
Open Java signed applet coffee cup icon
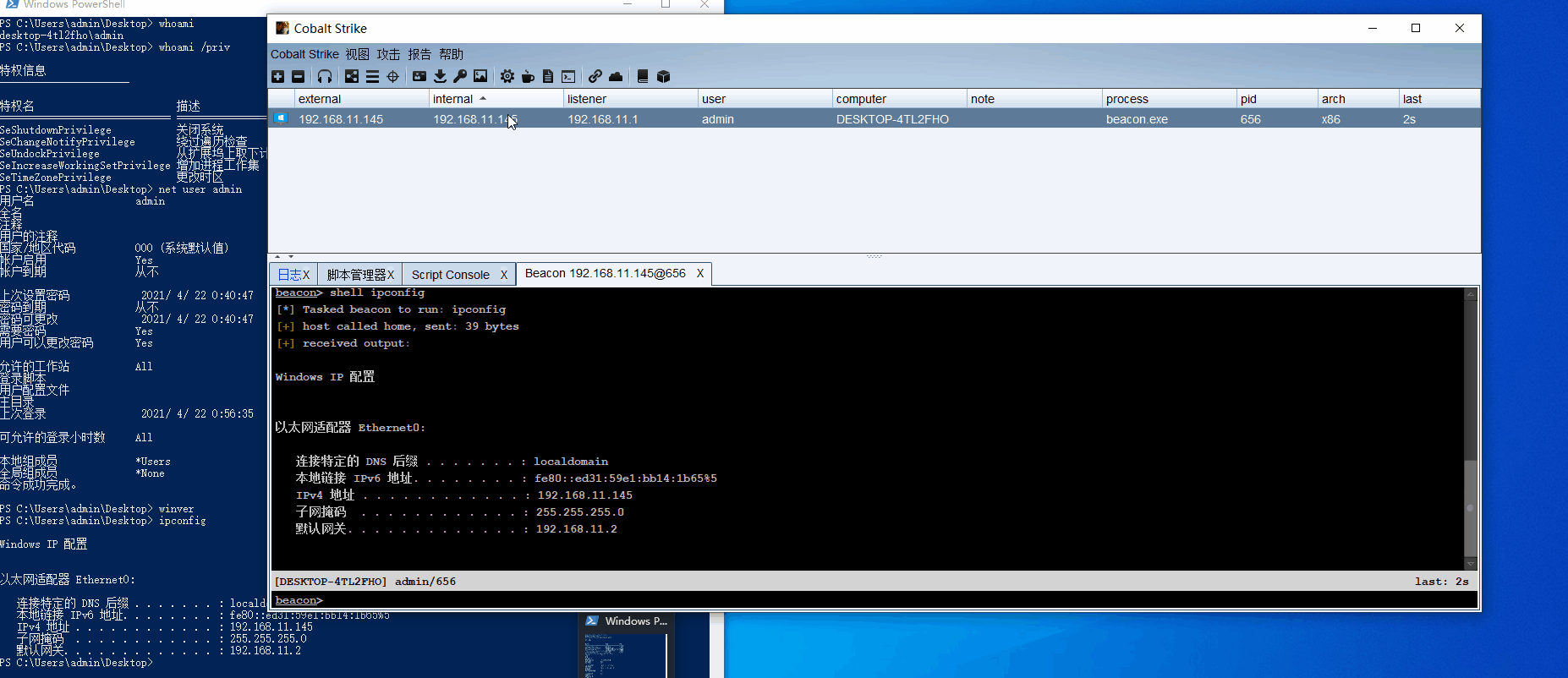point(528,77)
